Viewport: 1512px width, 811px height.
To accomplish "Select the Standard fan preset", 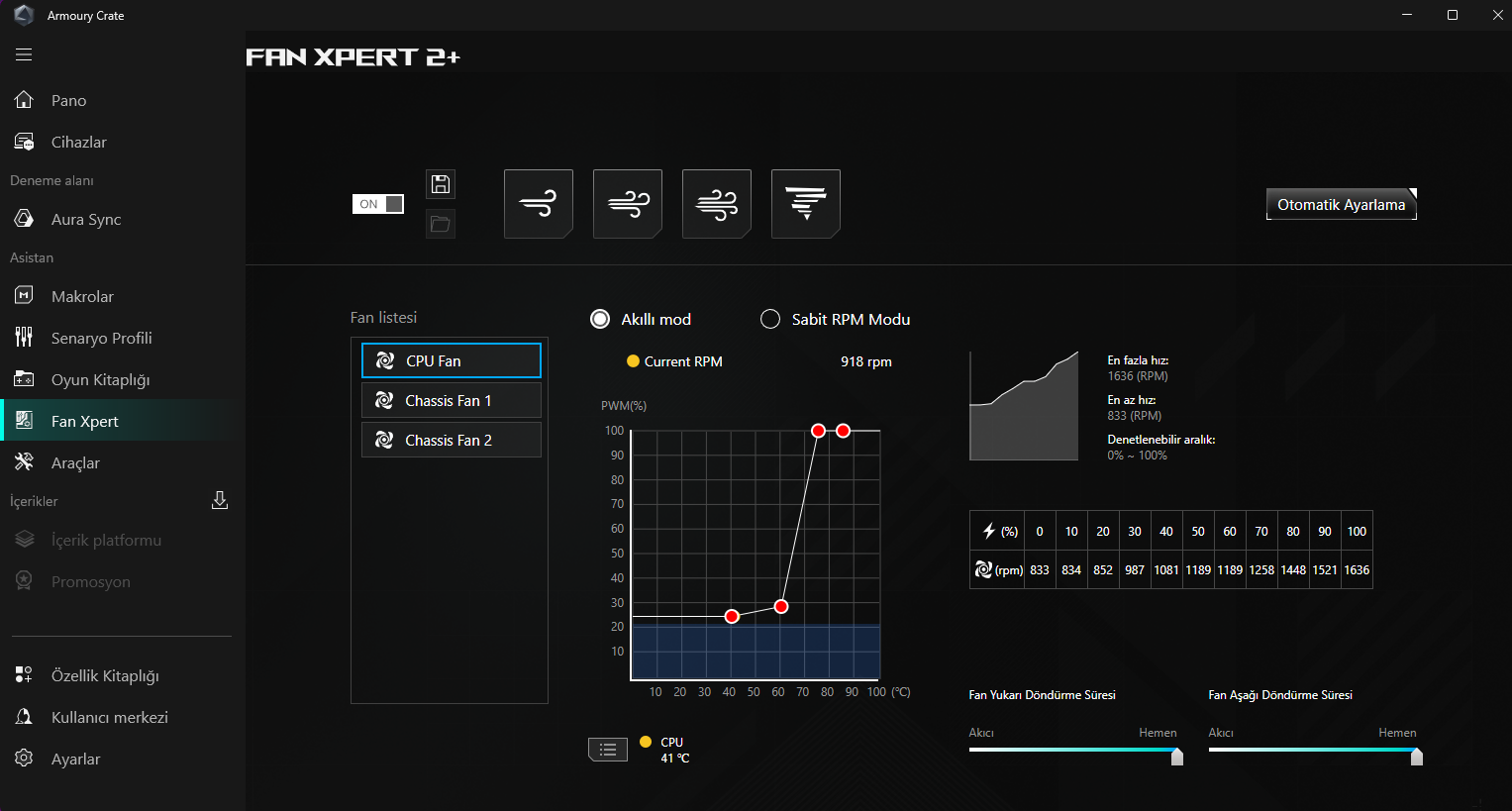I will click(x=628, y=204).
